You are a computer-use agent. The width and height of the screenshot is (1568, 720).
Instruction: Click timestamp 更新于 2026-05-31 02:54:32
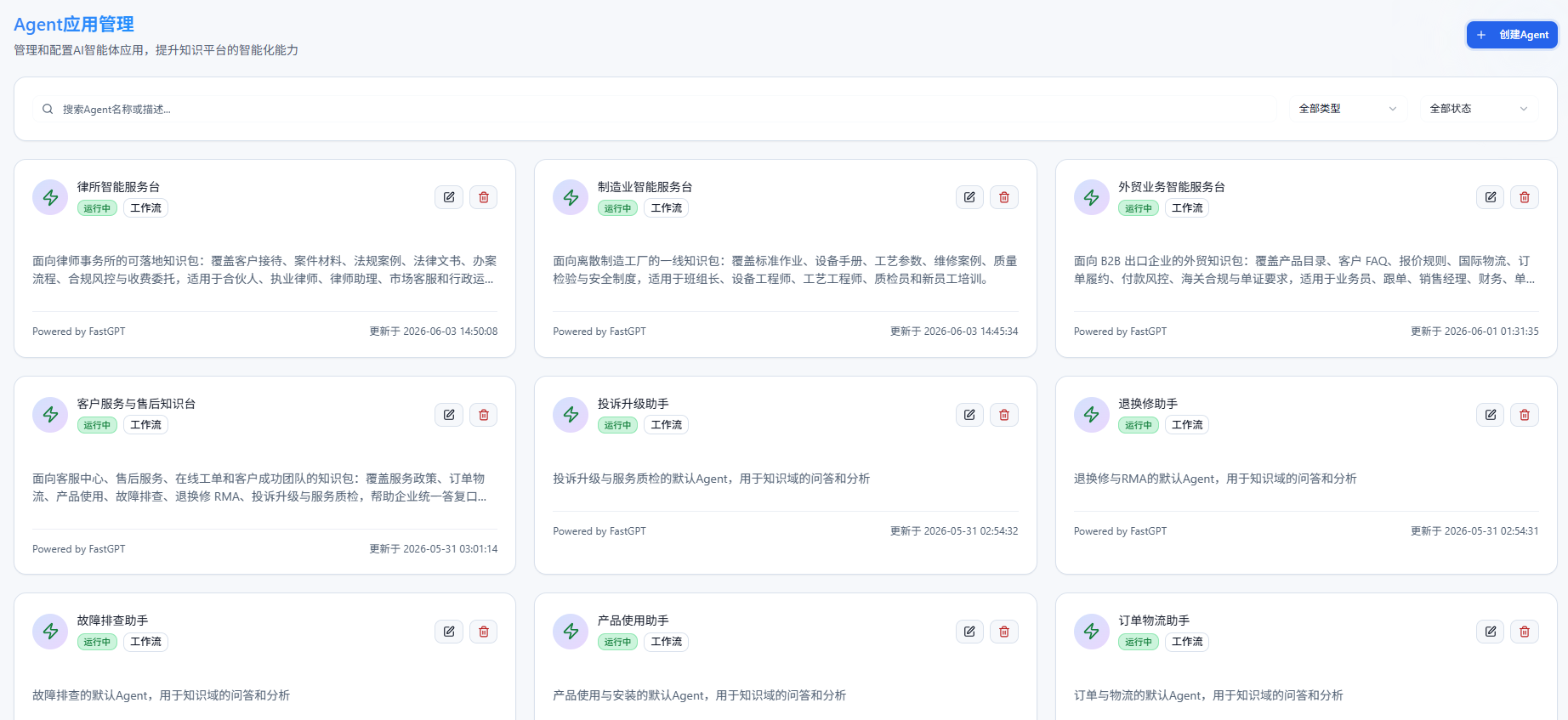954,531
